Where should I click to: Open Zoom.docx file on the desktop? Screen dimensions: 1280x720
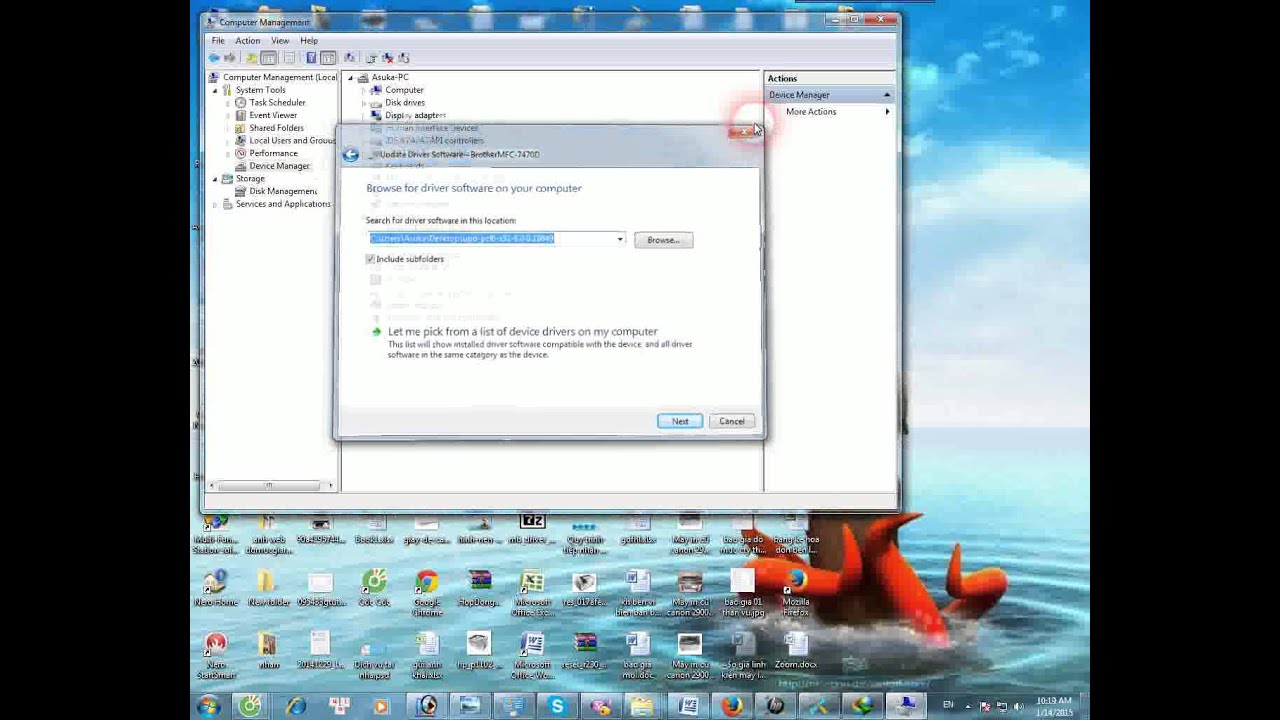[796, 650]
